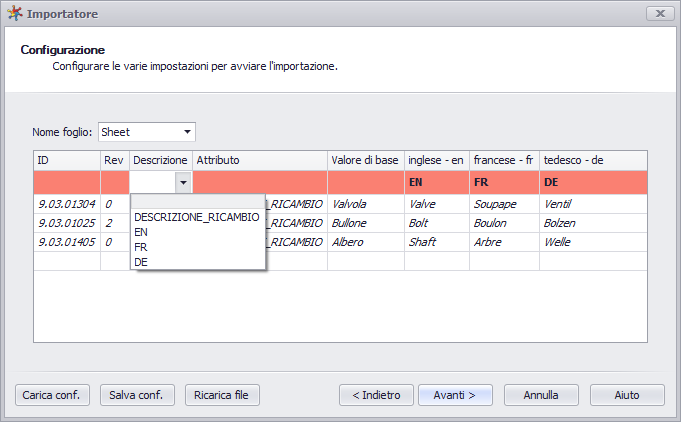
Task: Reload file with Ricarica file button
Action: (x=222, y=395)
